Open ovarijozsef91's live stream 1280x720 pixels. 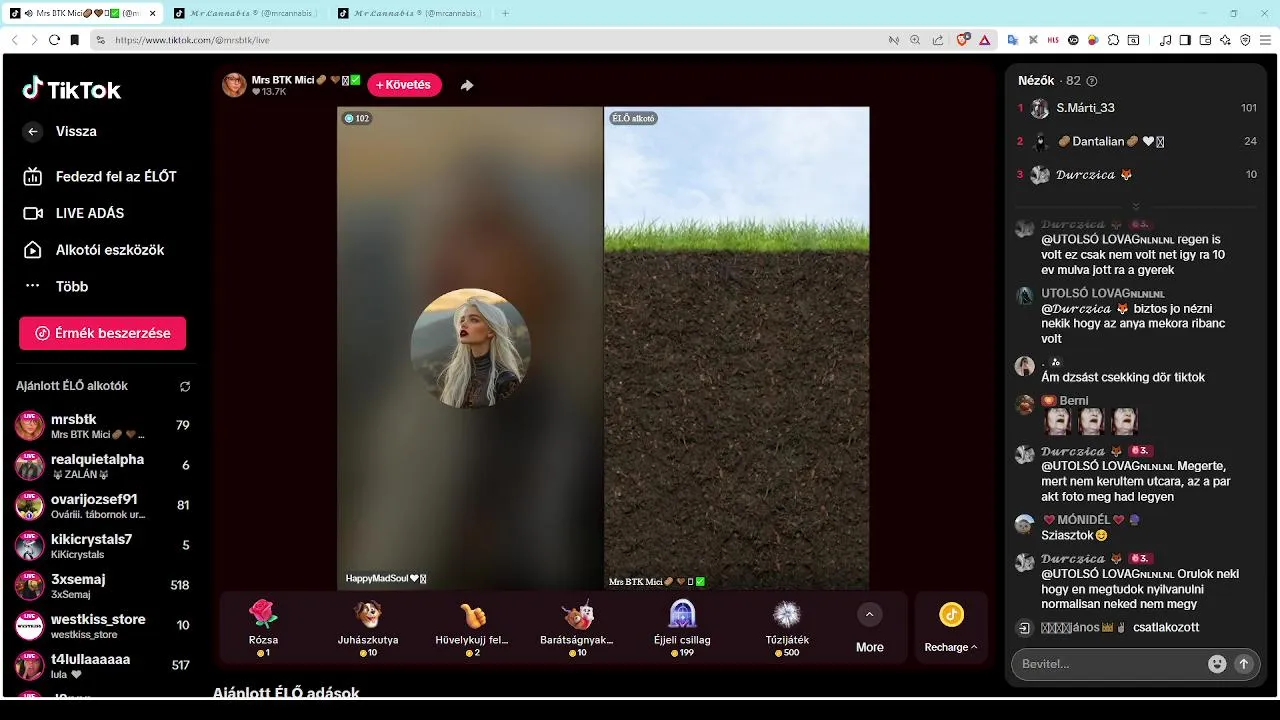pyautogui.click(x=103, y=505)
